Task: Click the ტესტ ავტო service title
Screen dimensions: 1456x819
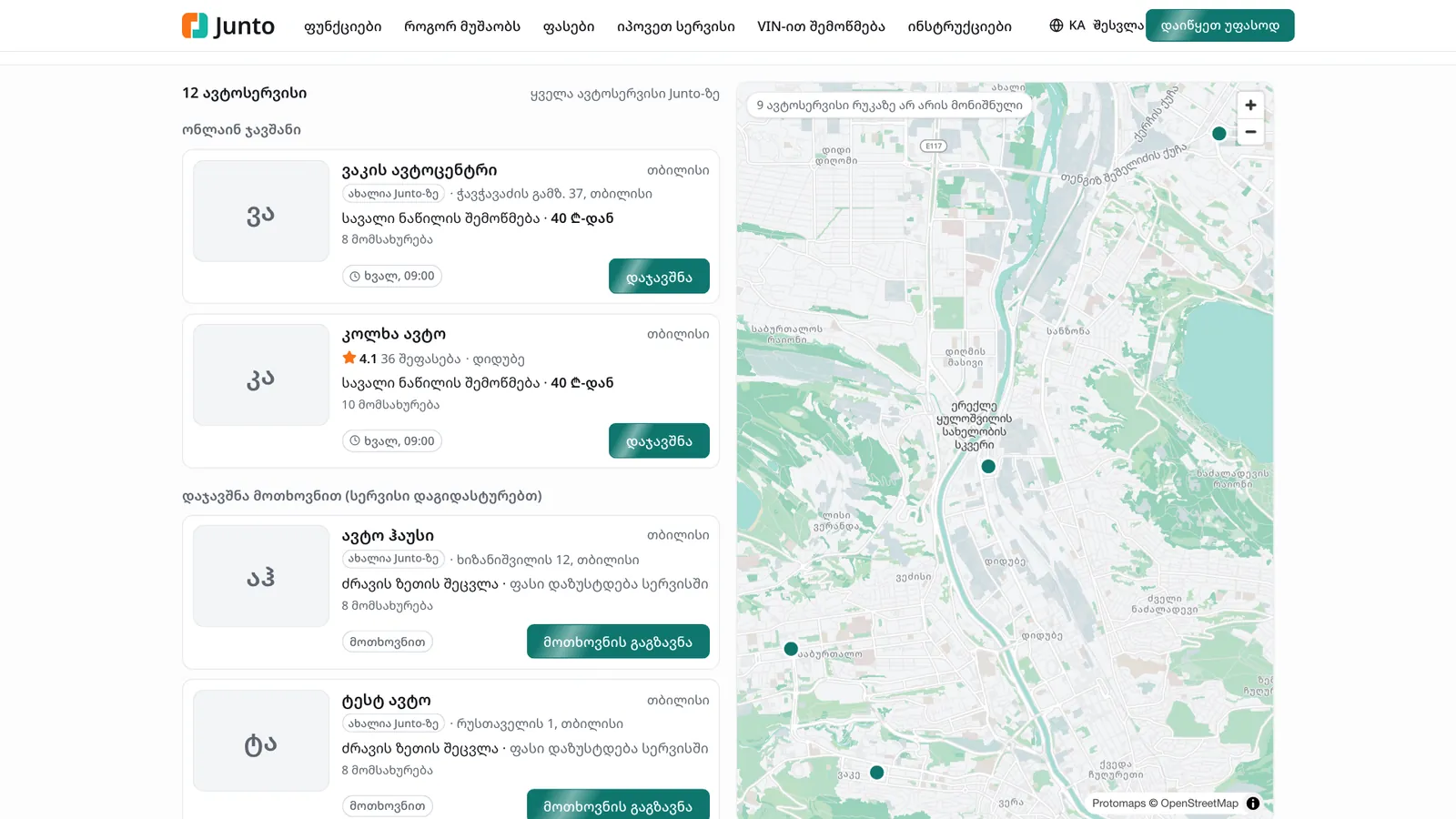Action: (x=387, y=701)
